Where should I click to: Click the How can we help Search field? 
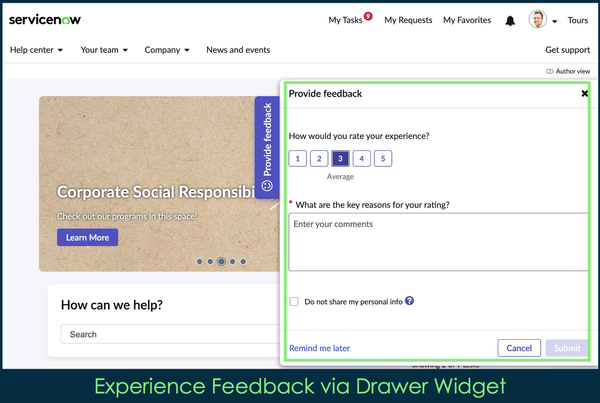point(170,334)
